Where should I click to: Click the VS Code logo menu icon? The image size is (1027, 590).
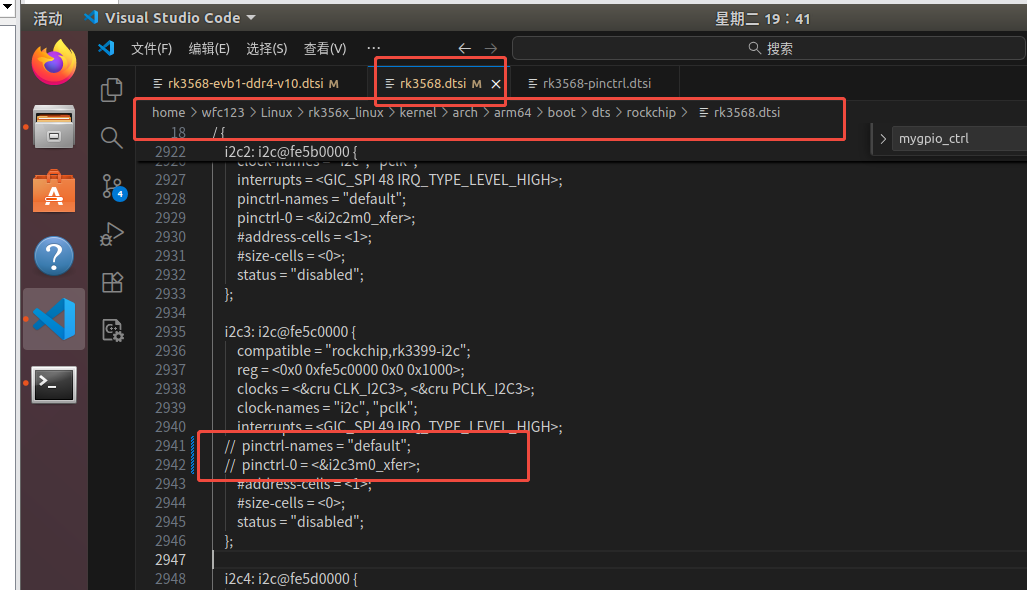click(x=106, y=48)
